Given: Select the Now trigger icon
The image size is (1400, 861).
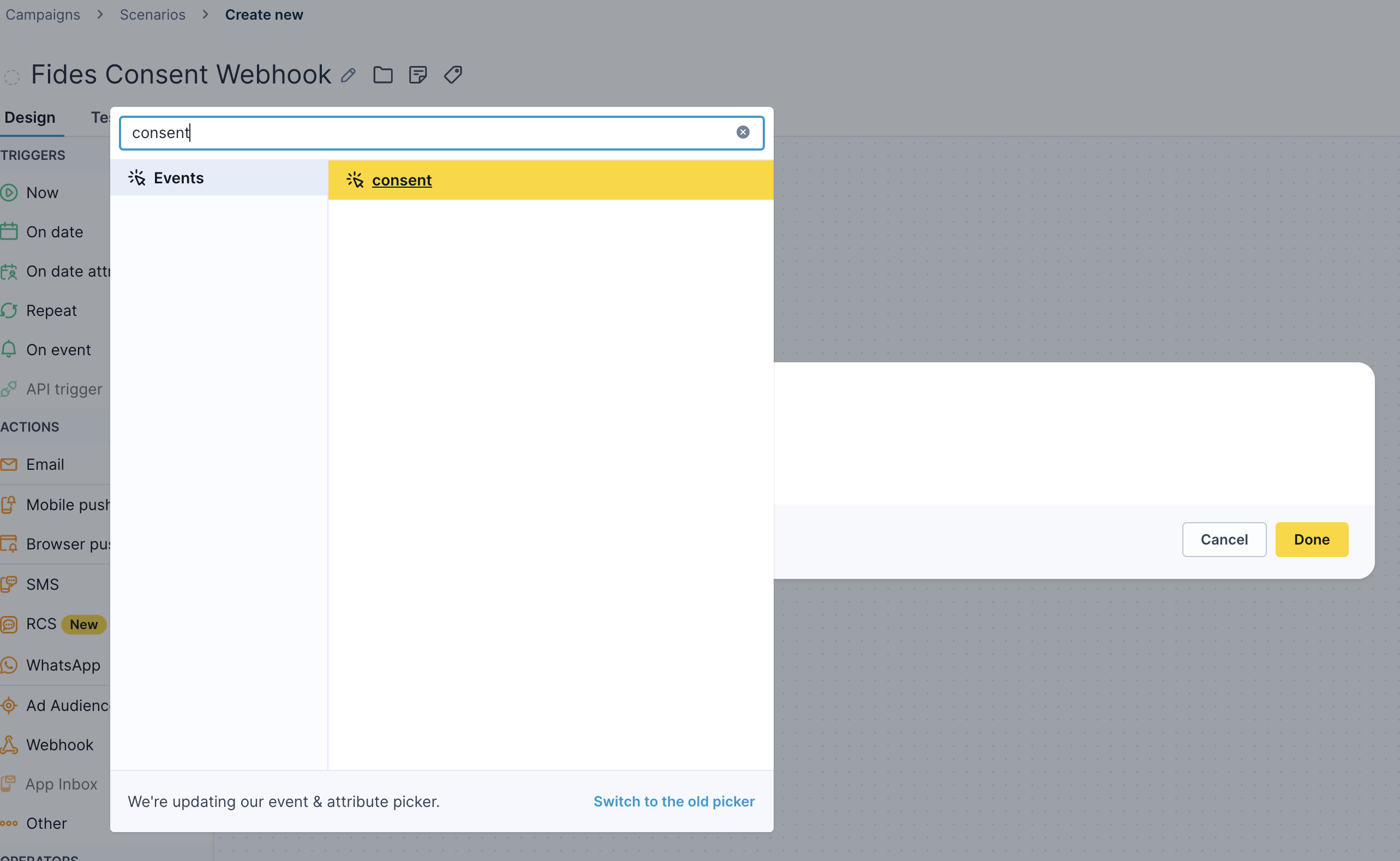Looking at the screenshot, I should tap(9, 193).
